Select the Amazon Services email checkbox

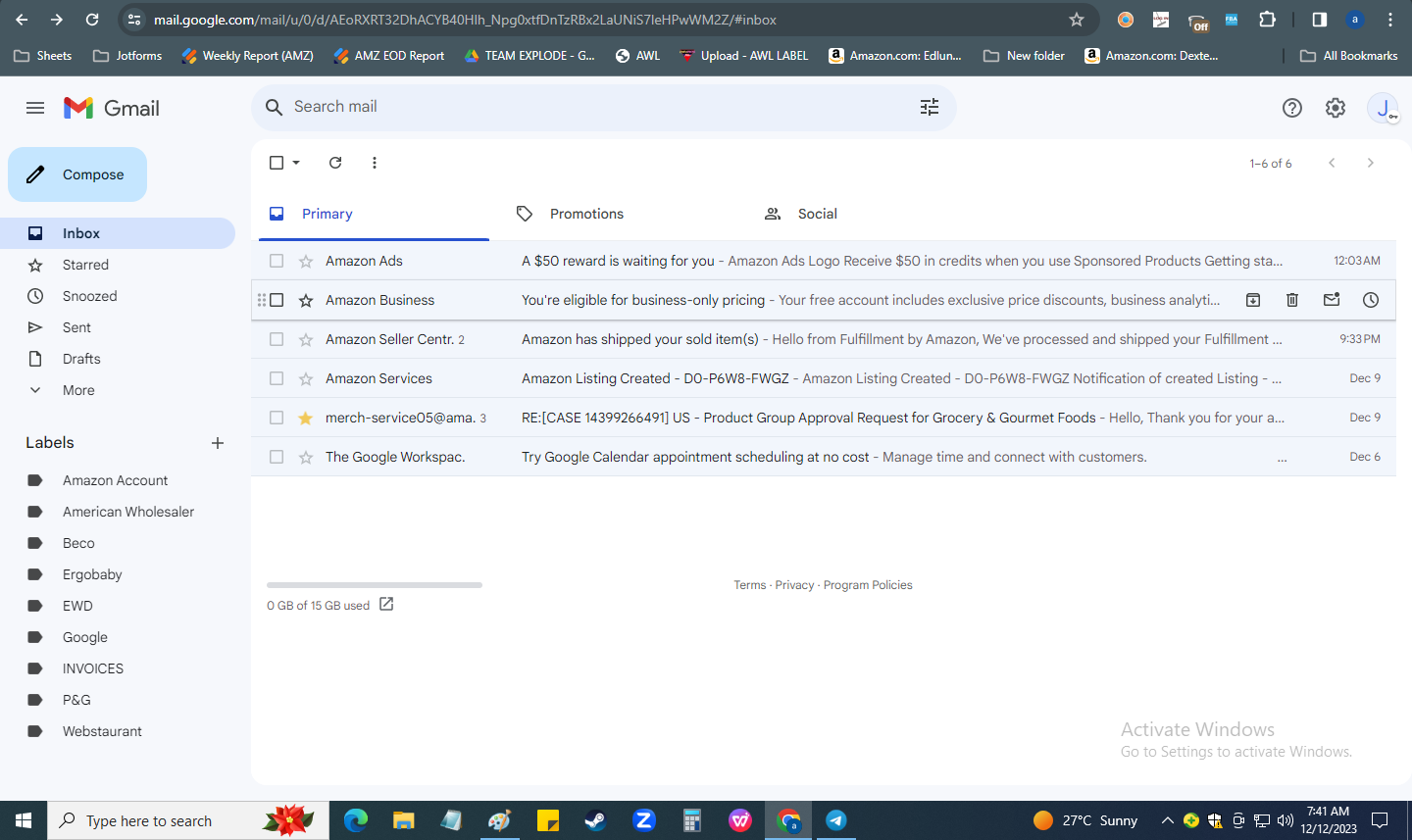277,378
